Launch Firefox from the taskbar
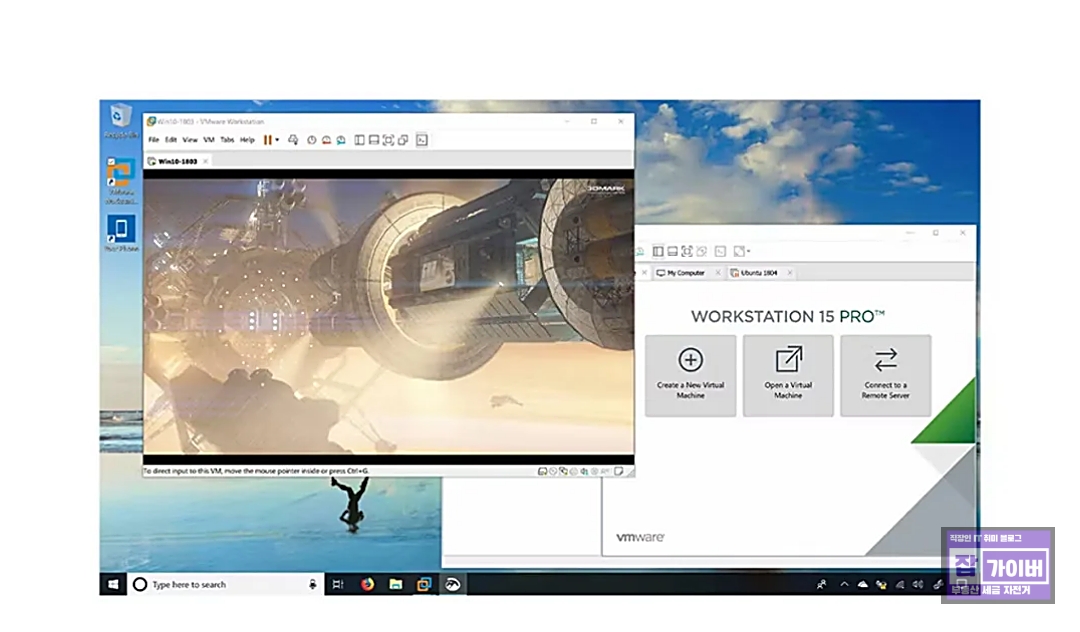The image size is (1080, 632). [367, 584]
